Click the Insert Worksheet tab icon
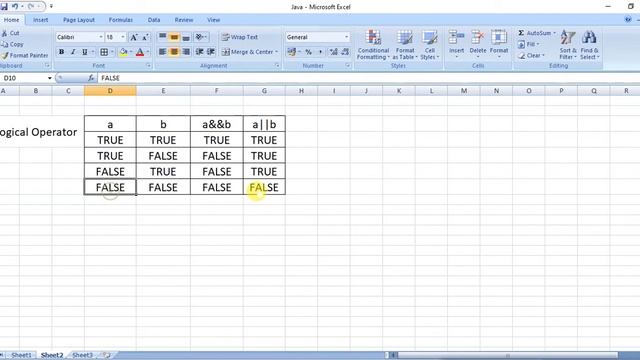The image size is (640, 360). tap(107, 355)
